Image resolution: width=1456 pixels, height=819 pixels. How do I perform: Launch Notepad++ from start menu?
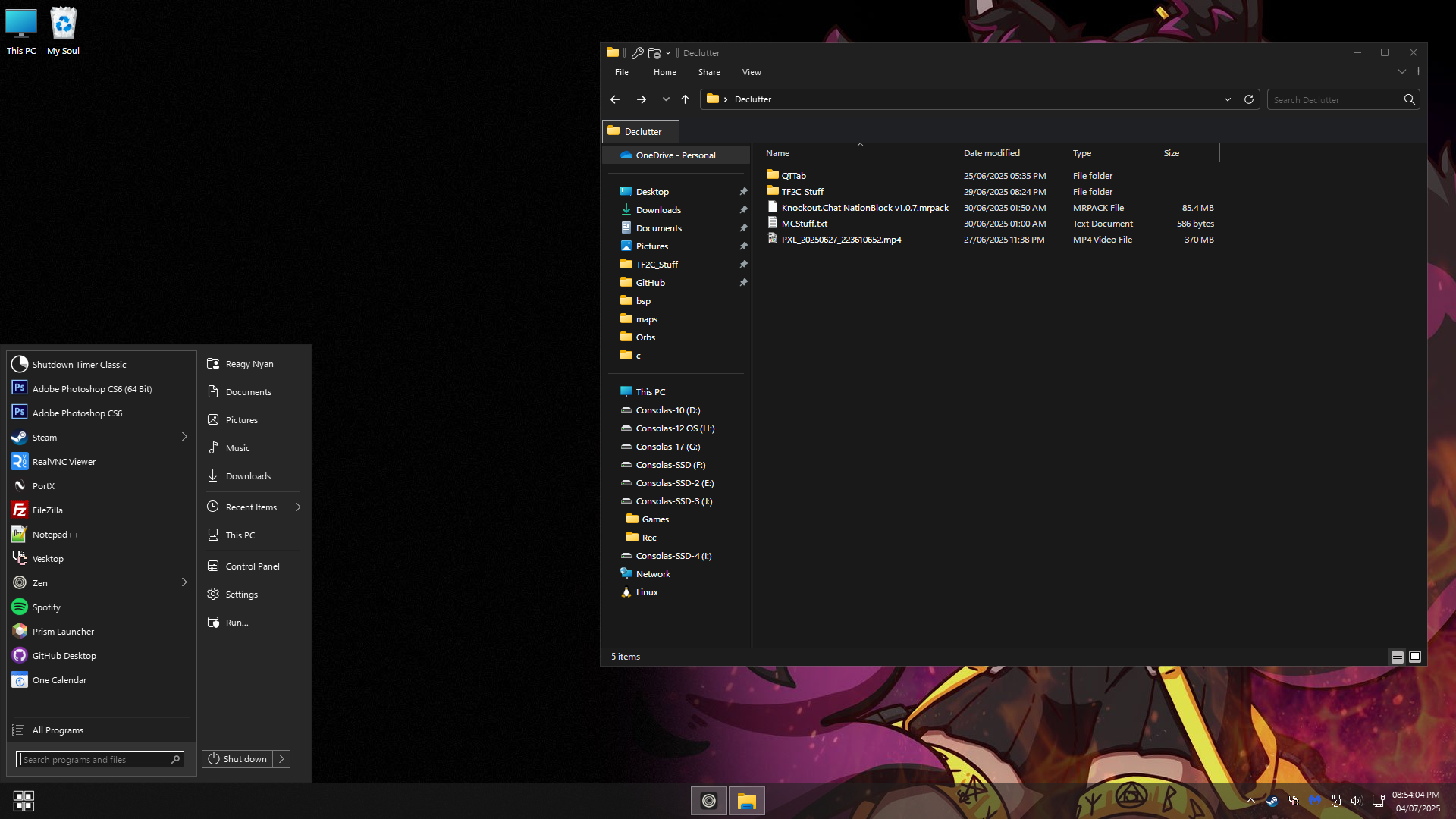pos(101,535)
